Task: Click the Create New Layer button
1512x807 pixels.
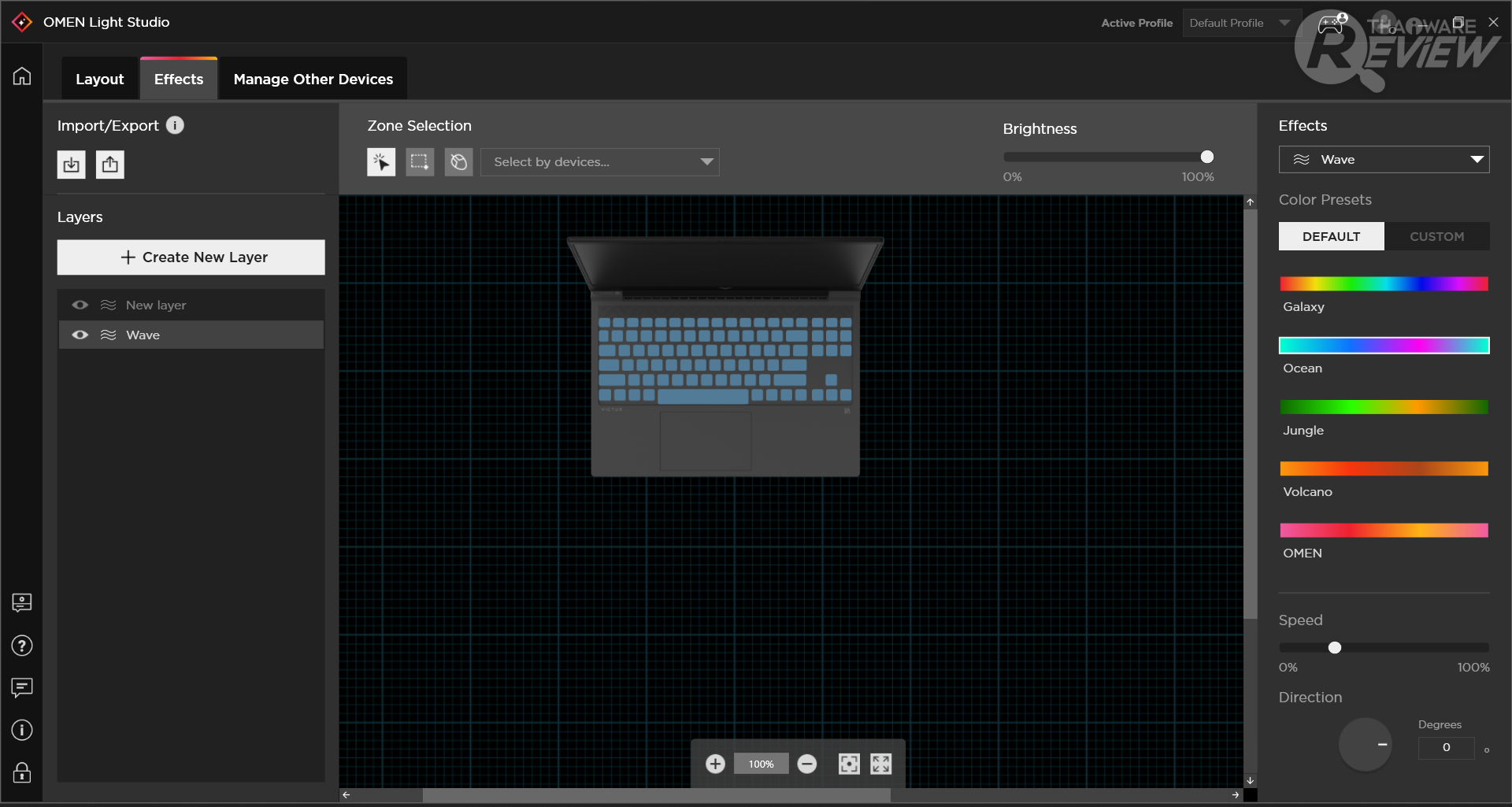Action: click(191, 257)
